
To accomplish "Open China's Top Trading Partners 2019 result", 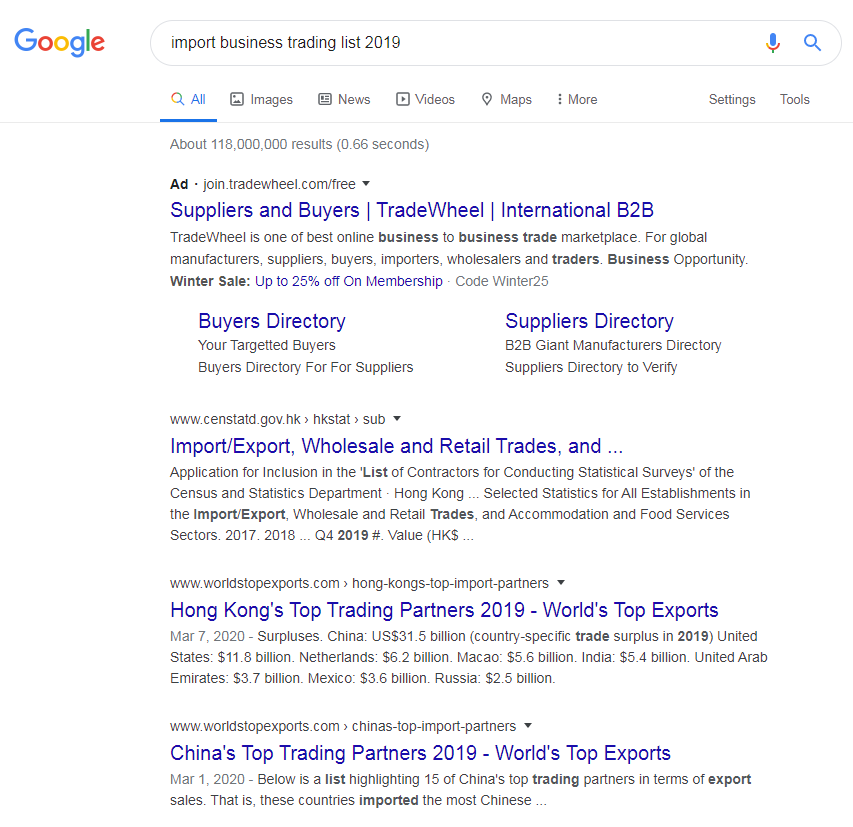I will pyautogui.click(x=420, y=753).
